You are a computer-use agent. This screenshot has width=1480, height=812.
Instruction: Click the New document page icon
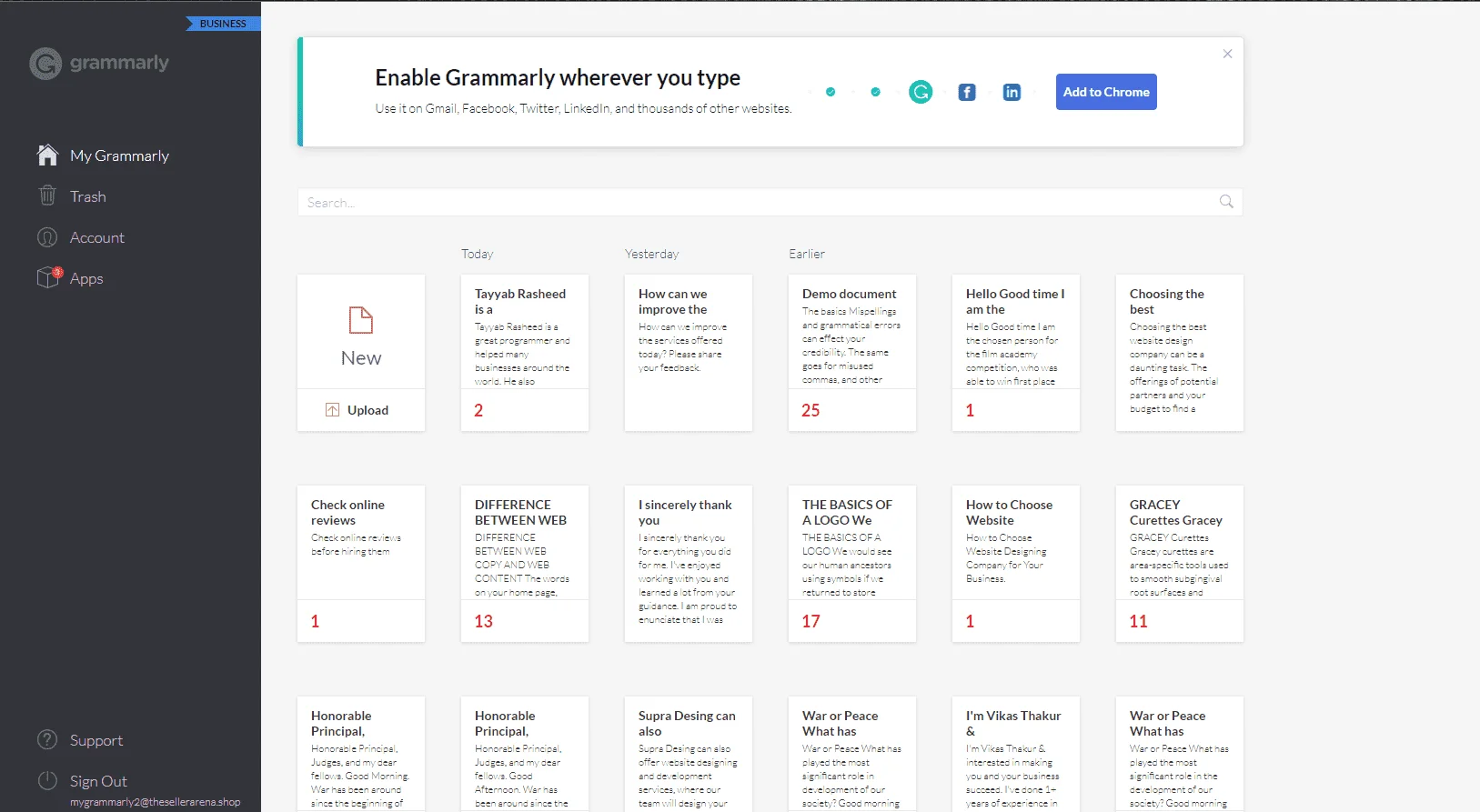(361, 320)
